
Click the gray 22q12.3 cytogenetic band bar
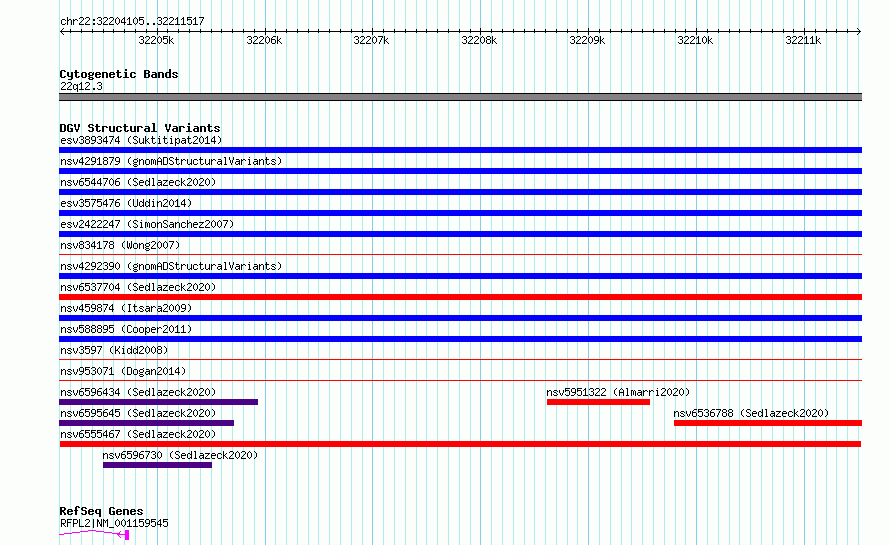460,97
